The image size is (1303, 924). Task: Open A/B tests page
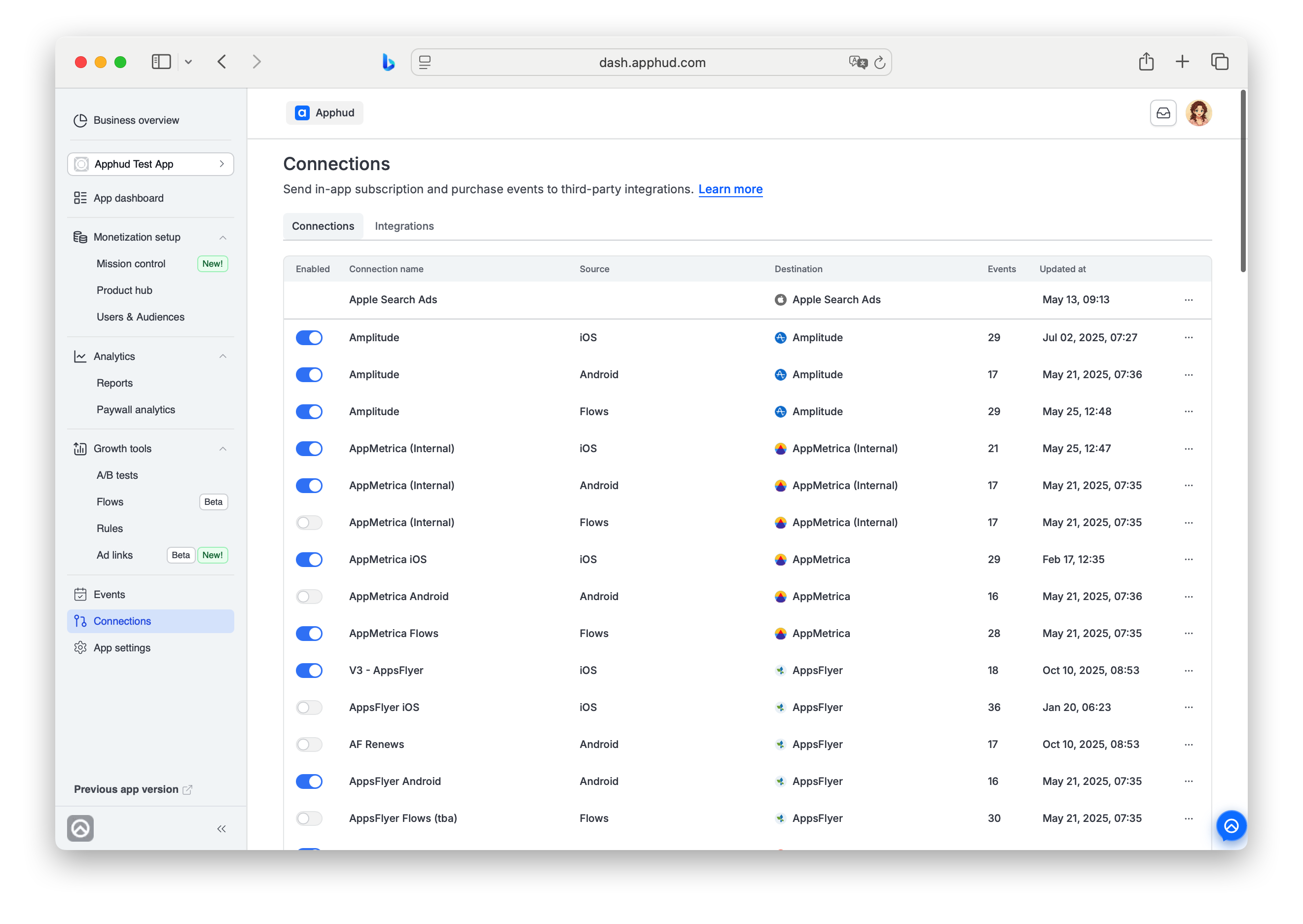[117, 475]
